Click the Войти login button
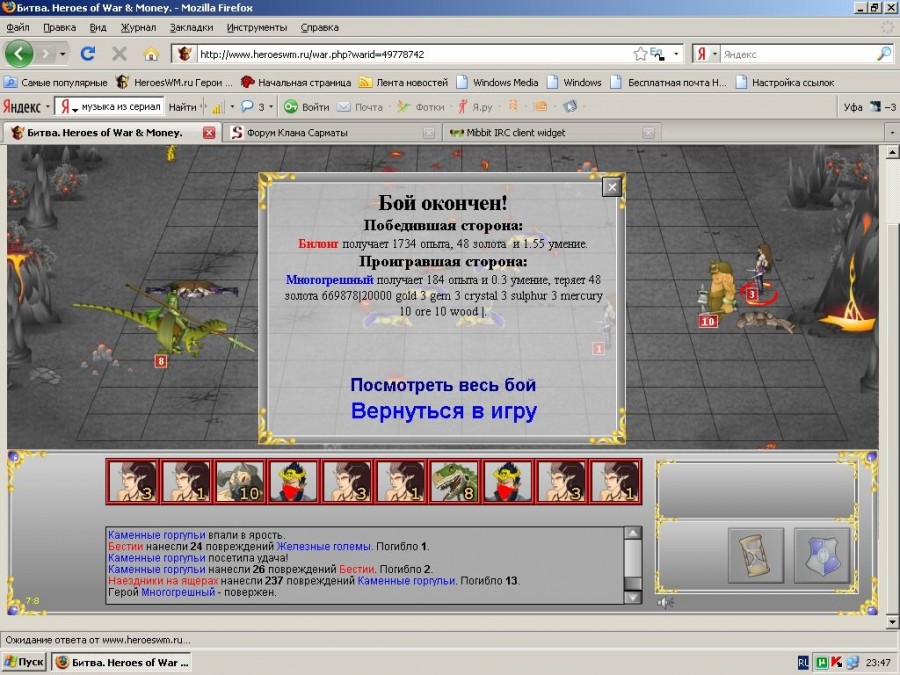This screenshot has width=900, height=675. [307, 107]
